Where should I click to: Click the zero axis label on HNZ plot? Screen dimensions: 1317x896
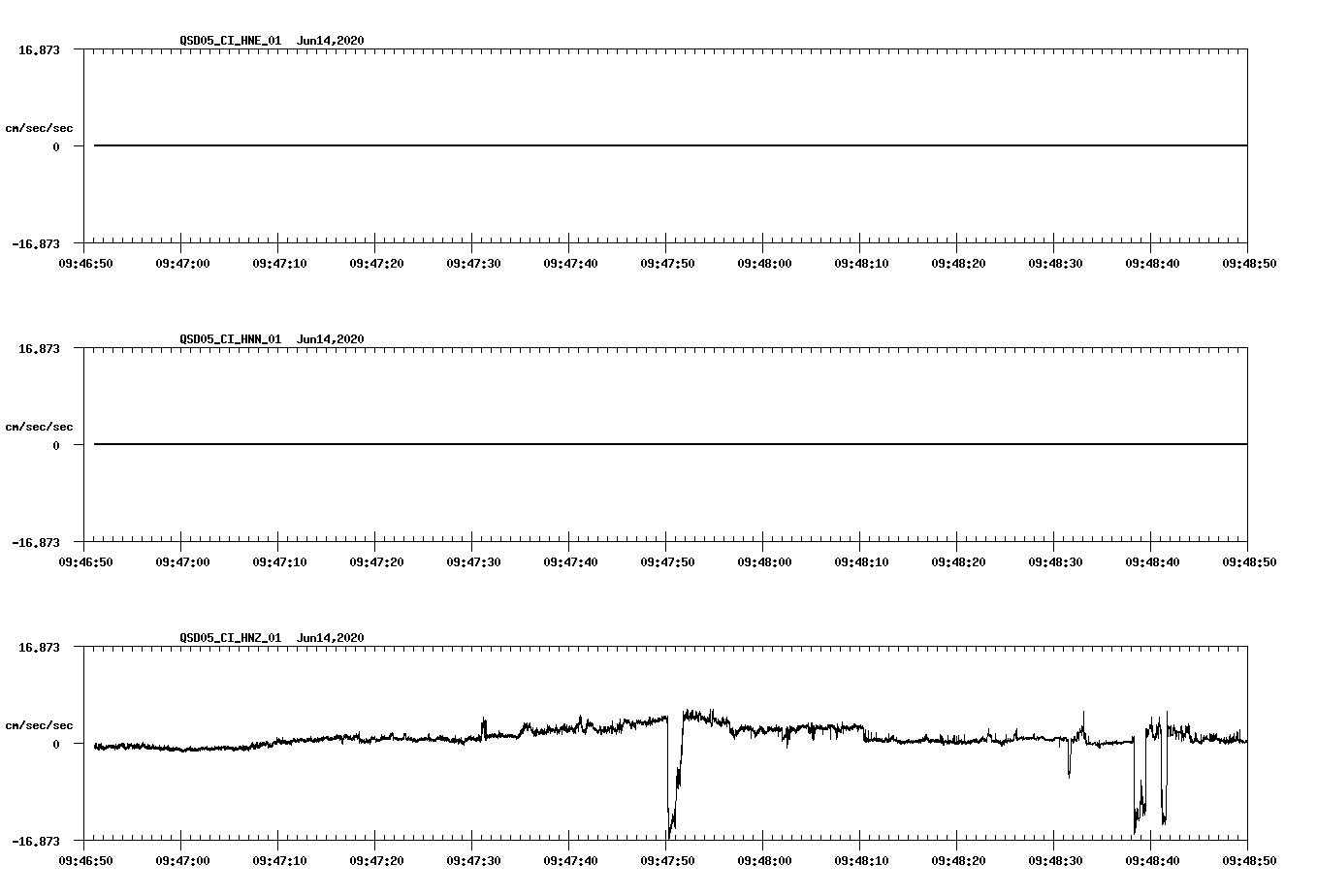[56, 744]
